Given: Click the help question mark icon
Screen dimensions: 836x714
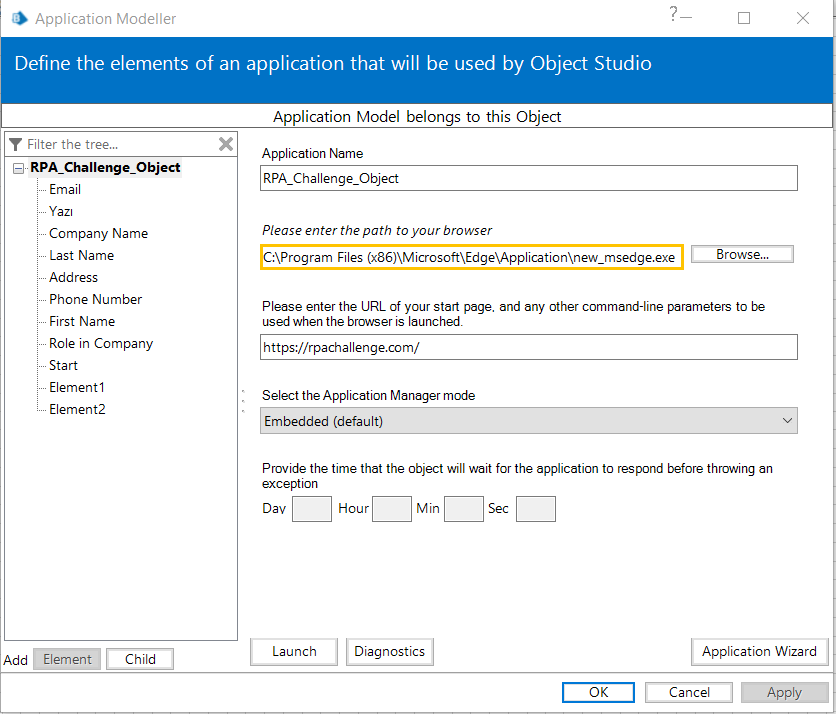Looking at the screenshot, I should tap(674, 14).
